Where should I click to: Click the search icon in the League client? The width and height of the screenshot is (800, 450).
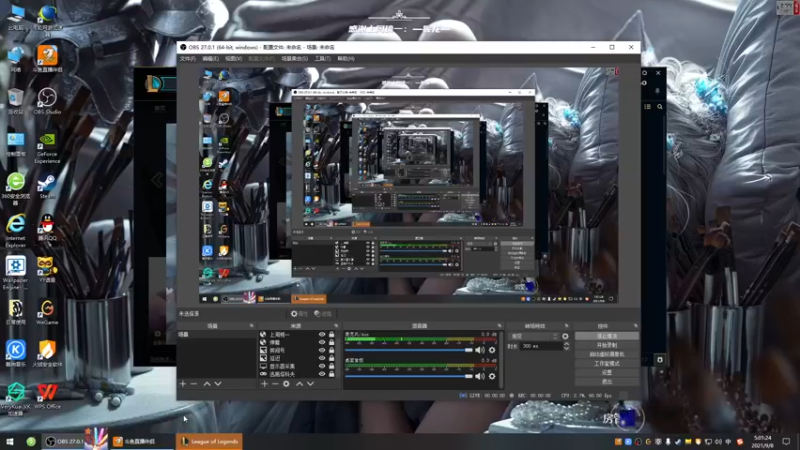click(660, 107)
